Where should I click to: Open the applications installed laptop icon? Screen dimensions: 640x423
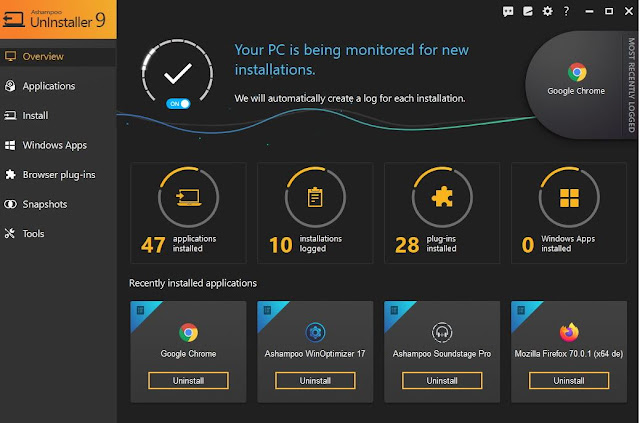188,197
